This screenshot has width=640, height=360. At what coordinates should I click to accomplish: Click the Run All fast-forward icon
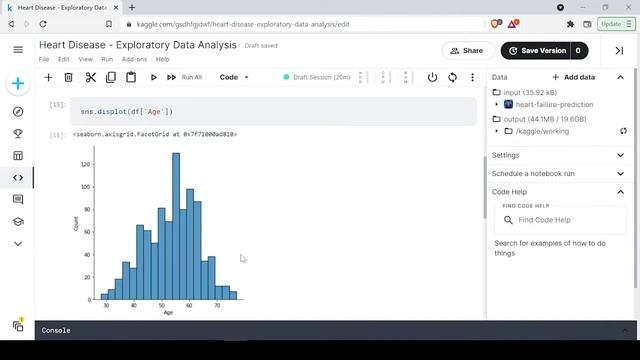pyautogui.click(x=171, y=77)
